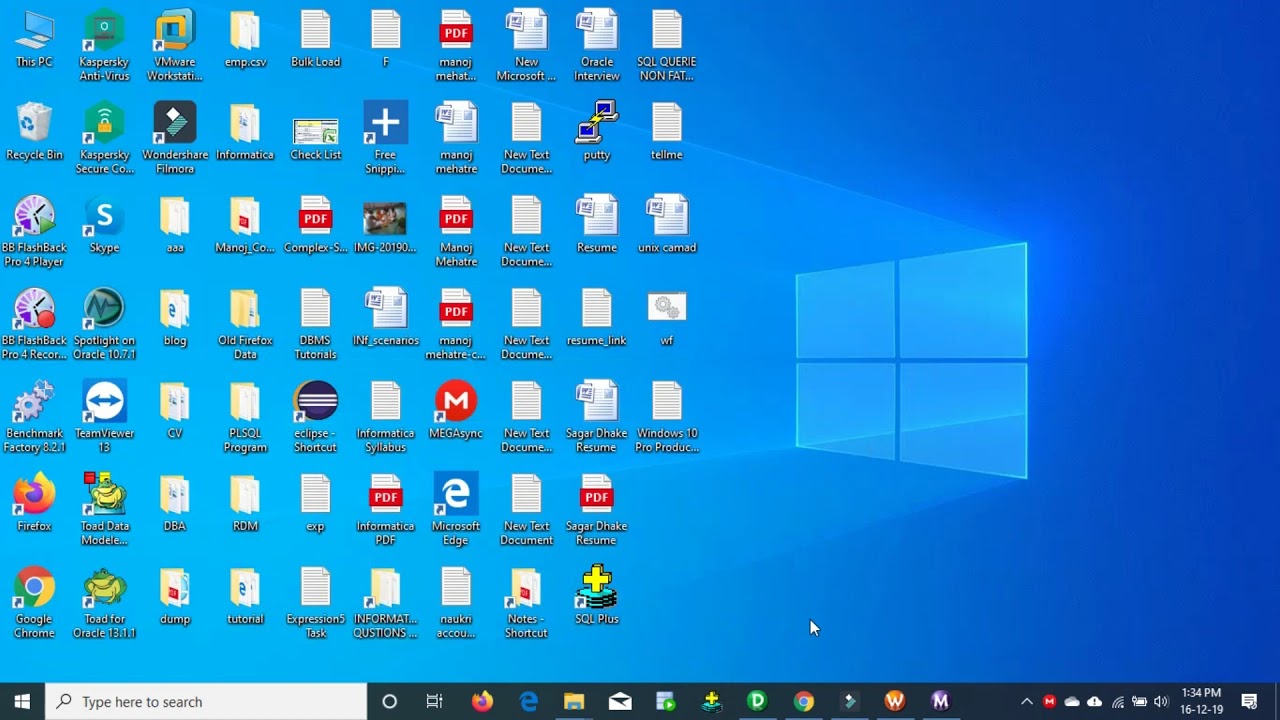Open INf_scenarios document
Image resolution: width=1280 pixels, height=720 pixels.
point(385,318)
